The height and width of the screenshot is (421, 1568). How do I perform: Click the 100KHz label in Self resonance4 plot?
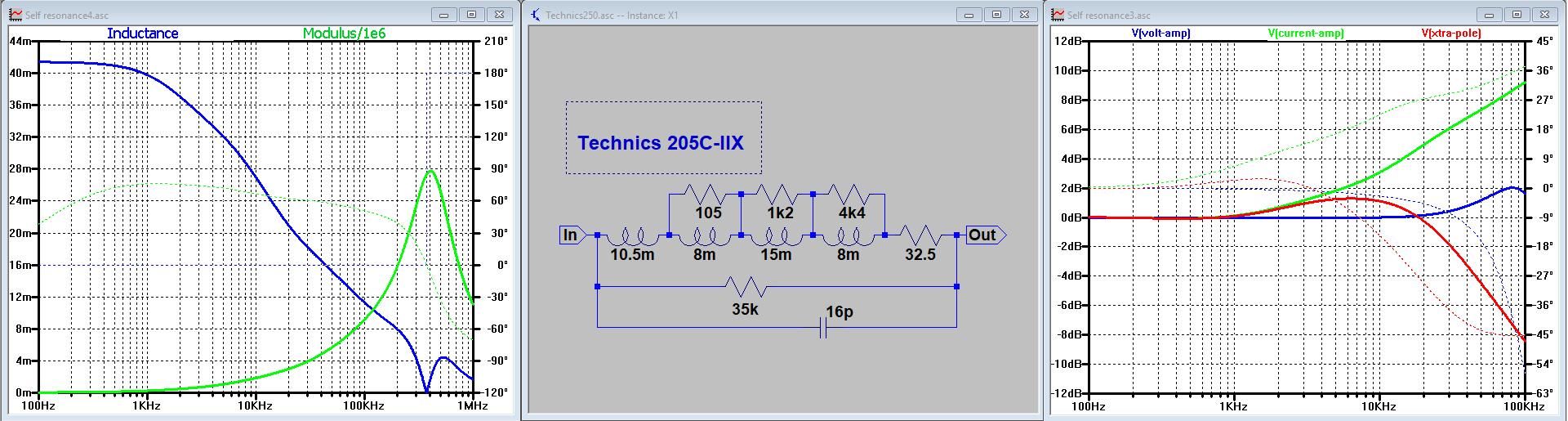coord(363,405)
